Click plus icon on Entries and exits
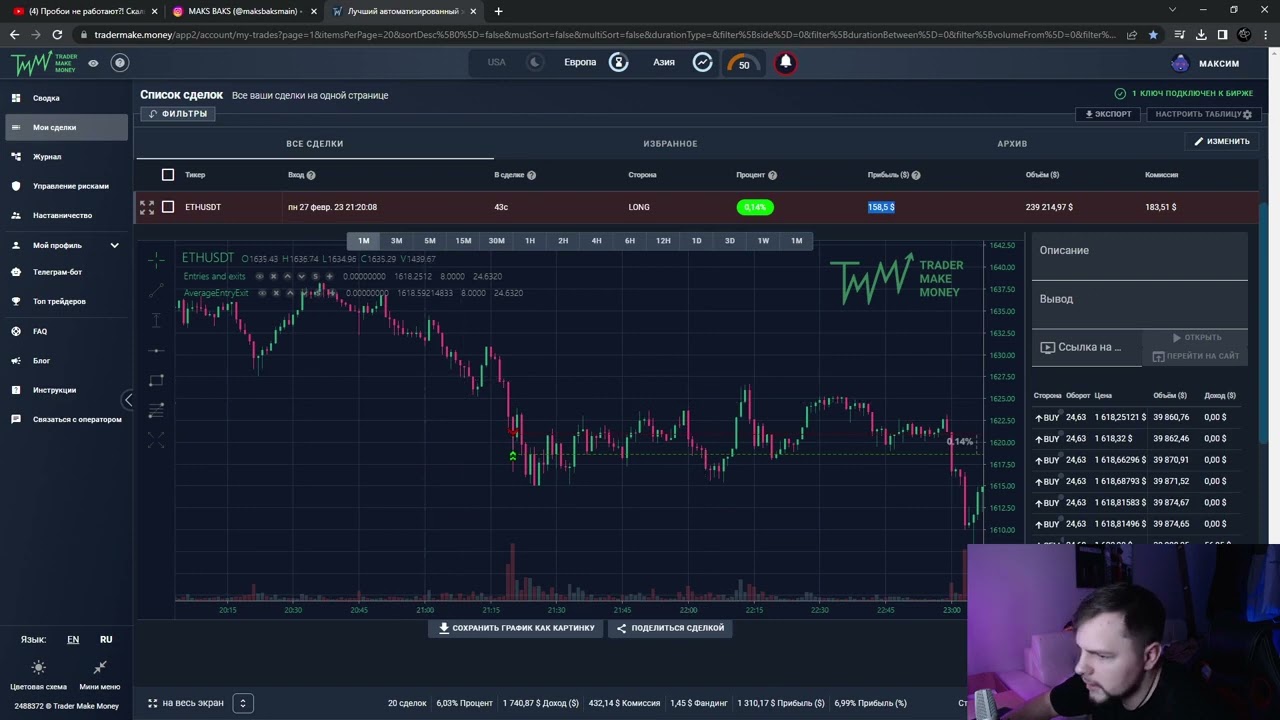The image size is (1280, 720). tap(329, 276)
